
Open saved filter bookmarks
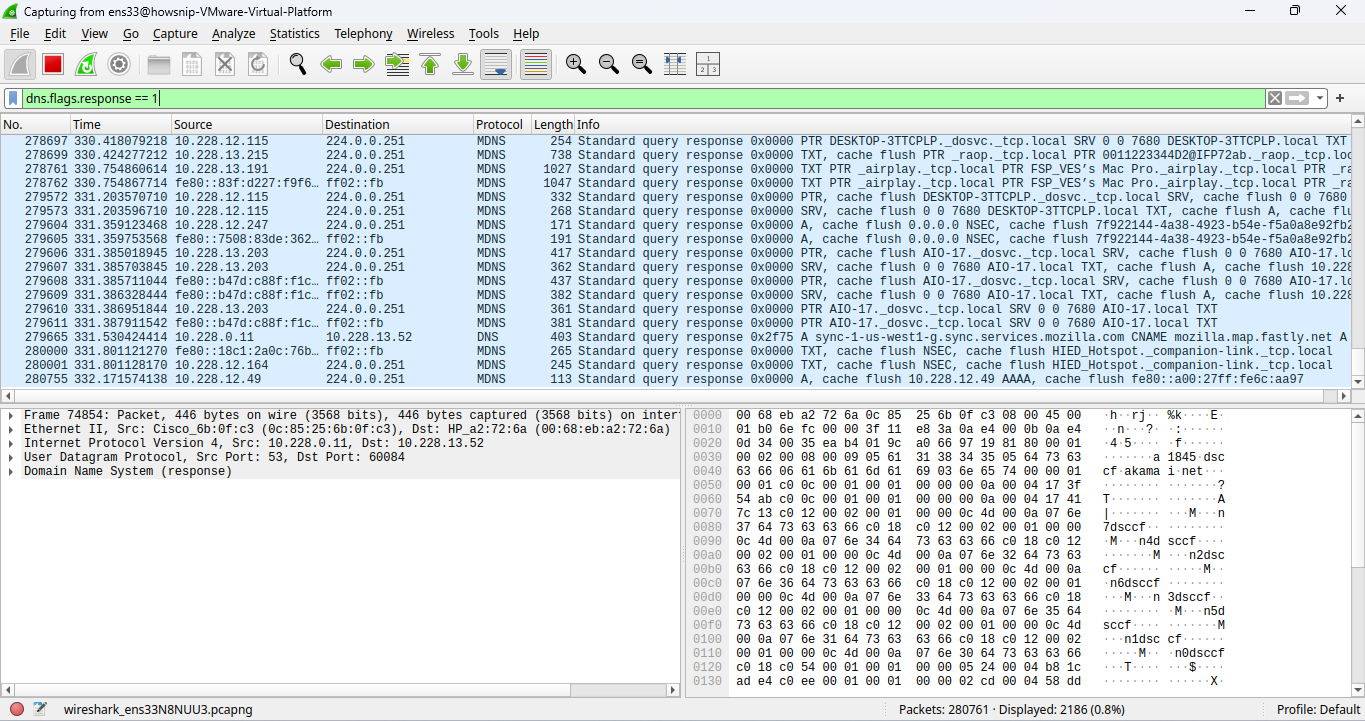click(x=13, y=98)
